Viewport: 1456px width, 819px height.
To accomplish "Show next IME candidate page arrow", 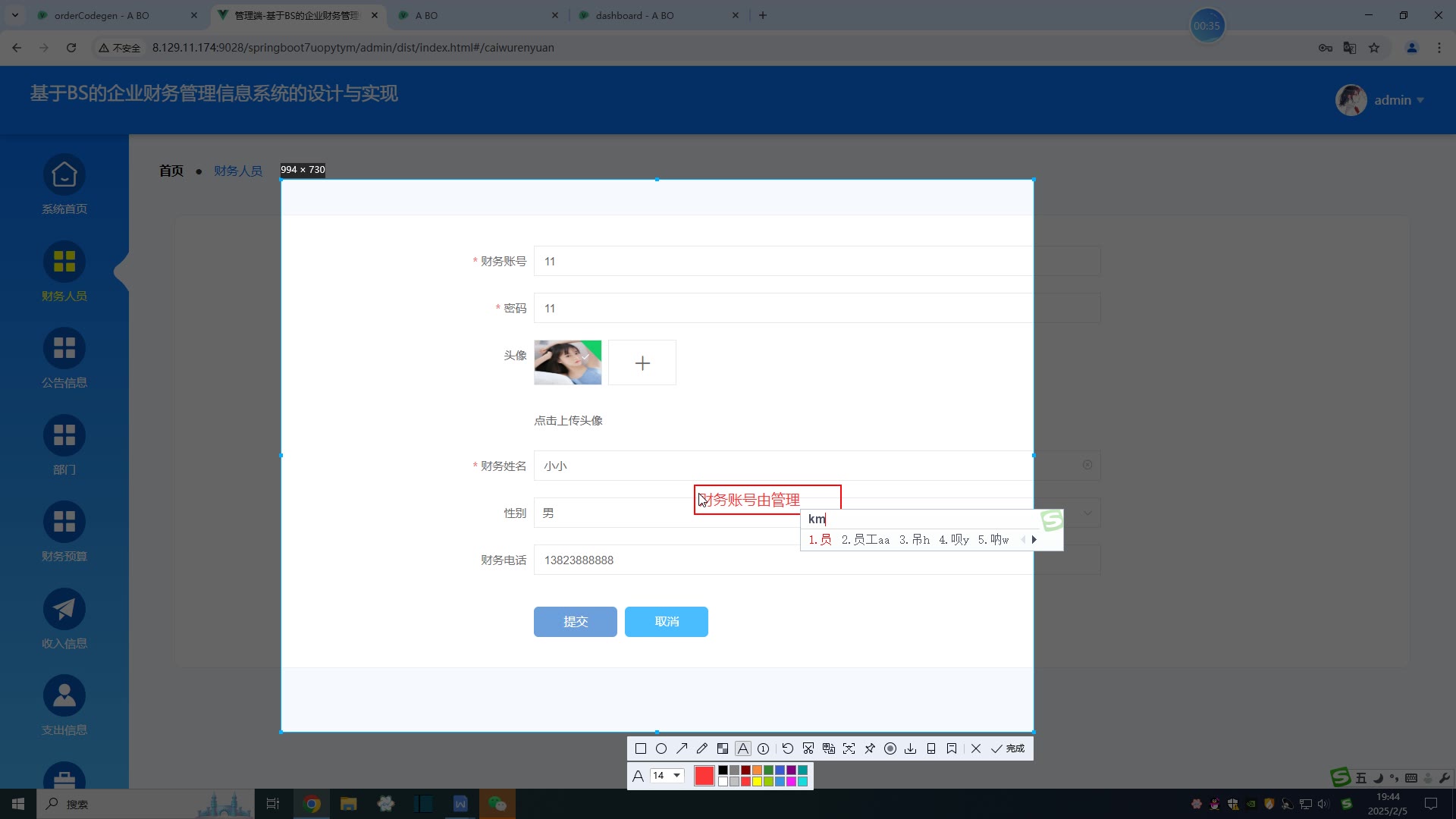I will pos(1034,540).
